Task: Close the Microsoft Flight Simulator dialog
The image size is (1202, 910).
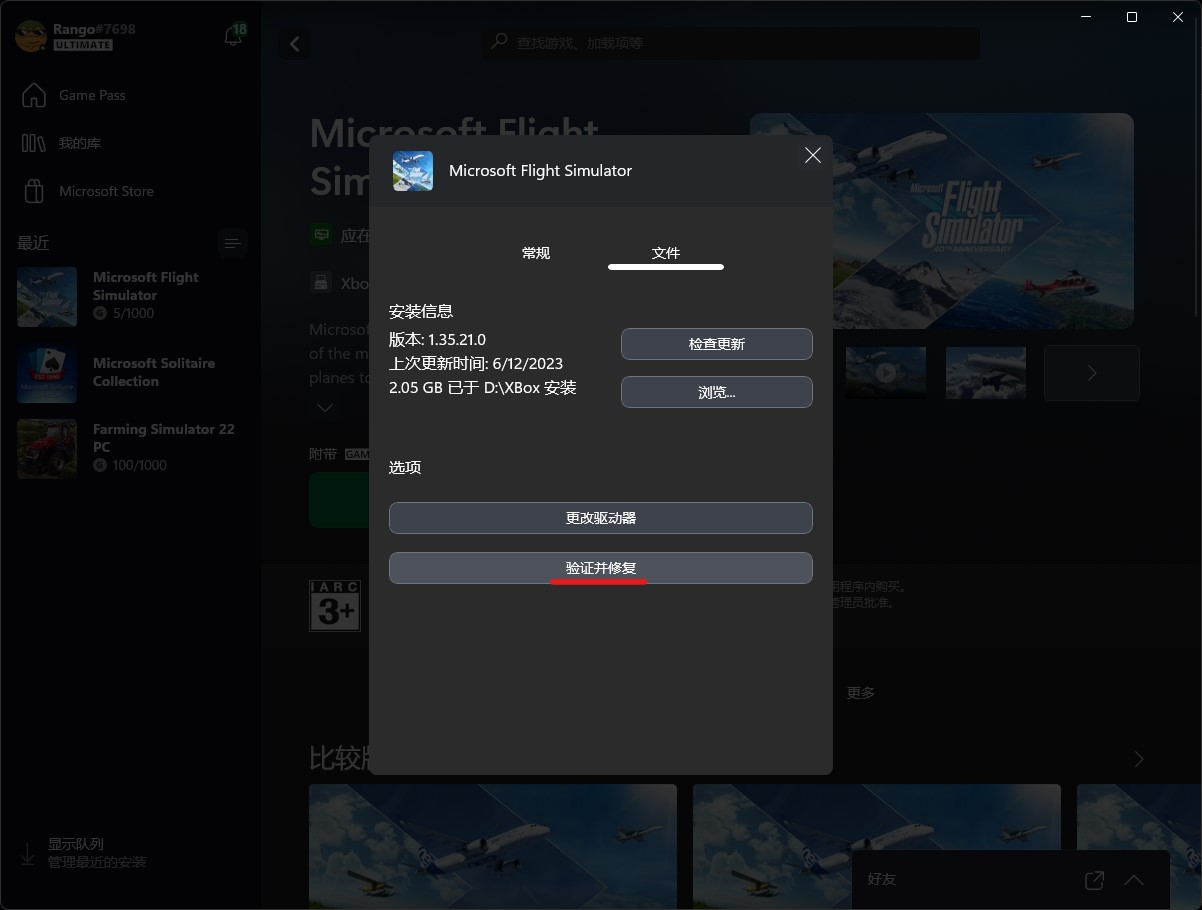Action: tap(813, 155)
